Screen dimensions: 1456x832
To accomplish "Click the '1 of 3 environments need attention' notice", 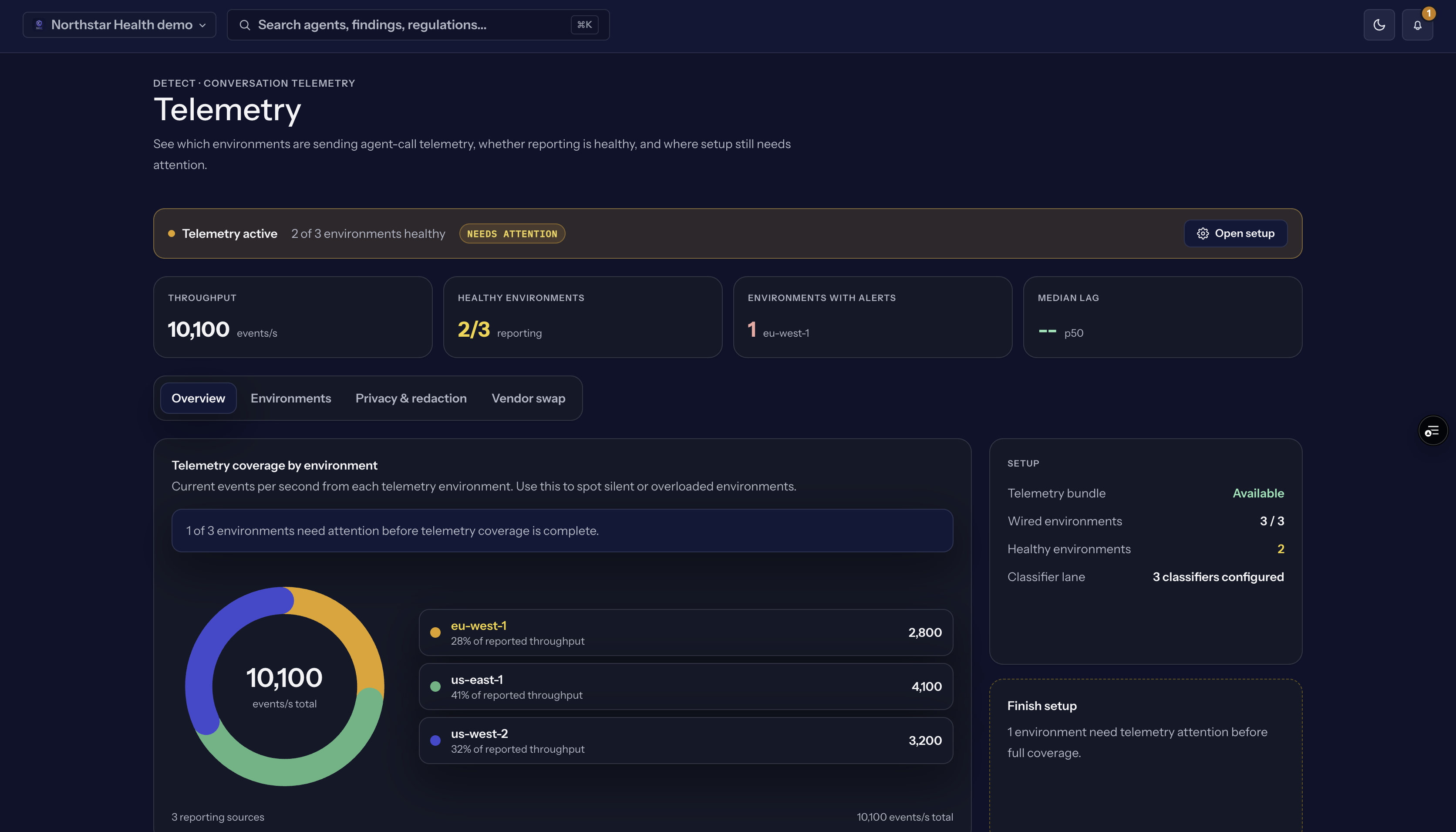I will (562, 530).
